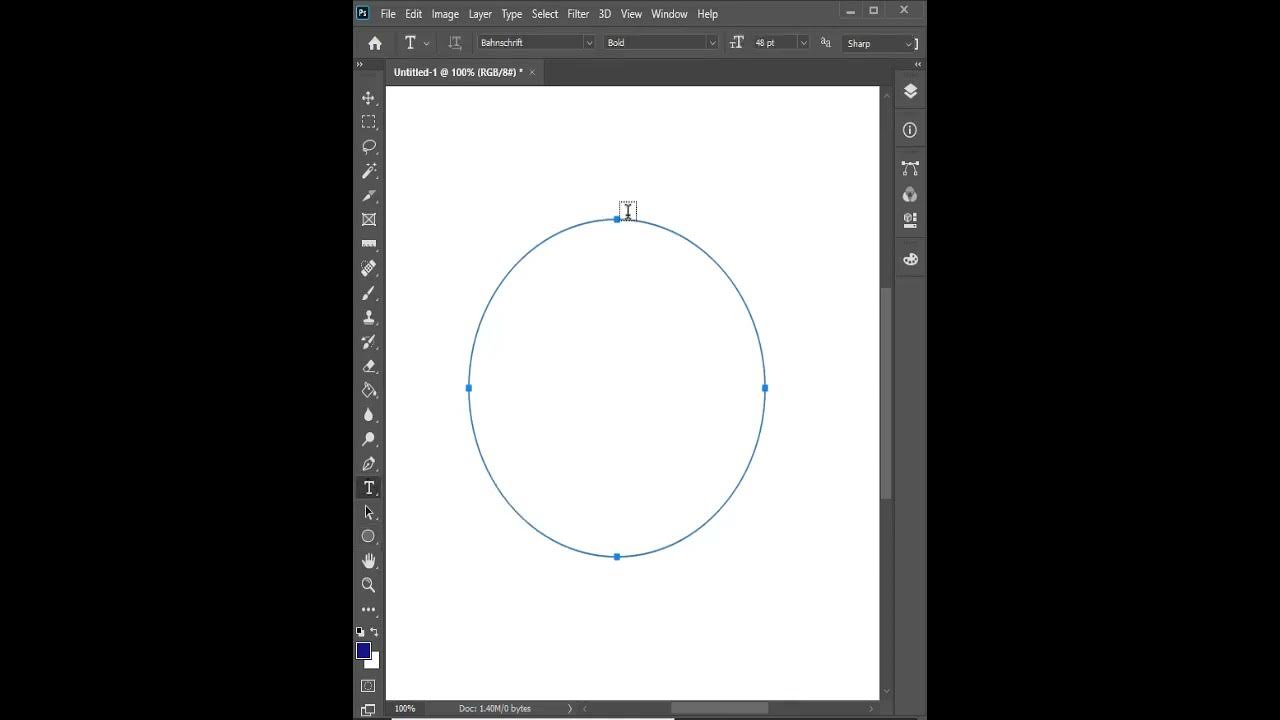The image size is (1280, 720).
Task: Select the Dodge tool
Action: (x=369, y=439)
